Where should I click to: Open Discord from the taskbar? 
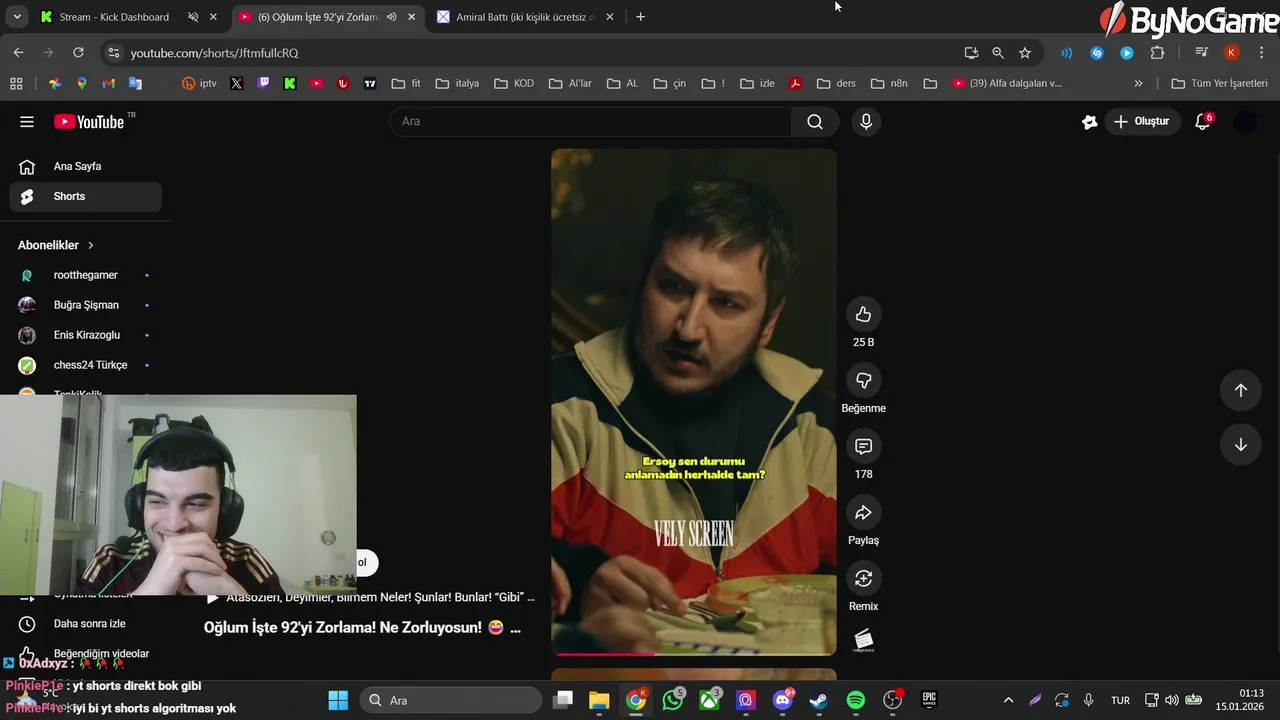tap(783, 700)
